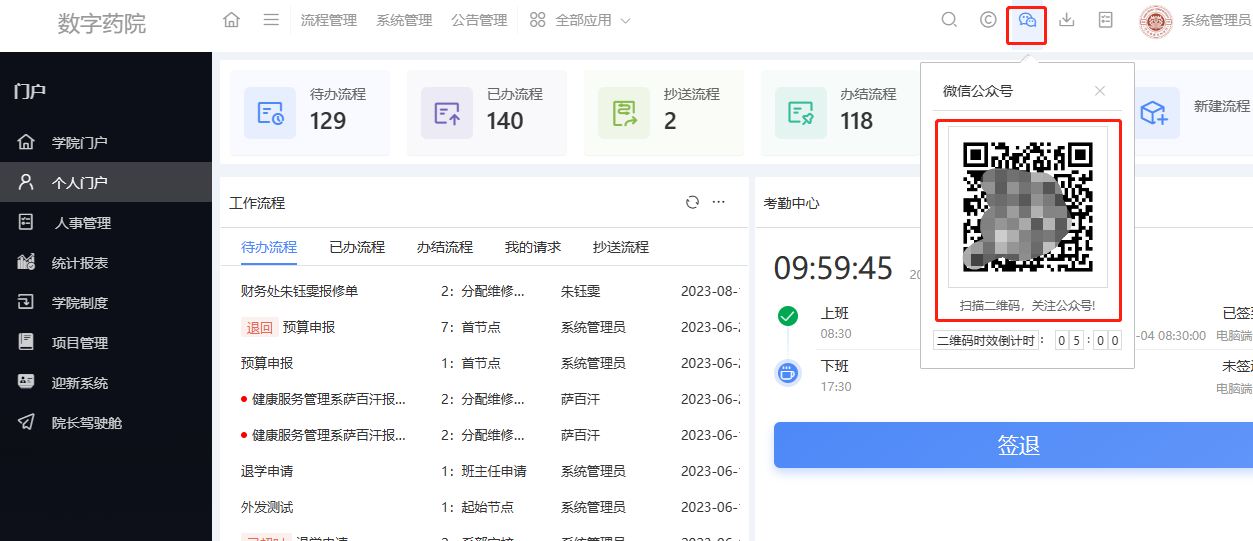Screen dimensions: 1253x541
Task: Click the 迎新系统 ID card icon
Action: (x=27, y=382)
